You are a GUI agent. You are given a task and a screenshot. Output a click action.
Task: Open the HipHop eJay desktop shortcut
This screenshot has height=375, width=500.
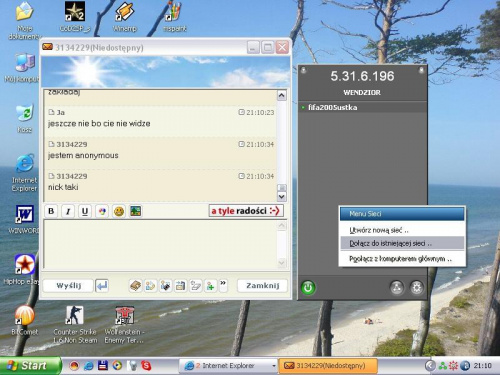pyautogui.click(x=23, y=270)
